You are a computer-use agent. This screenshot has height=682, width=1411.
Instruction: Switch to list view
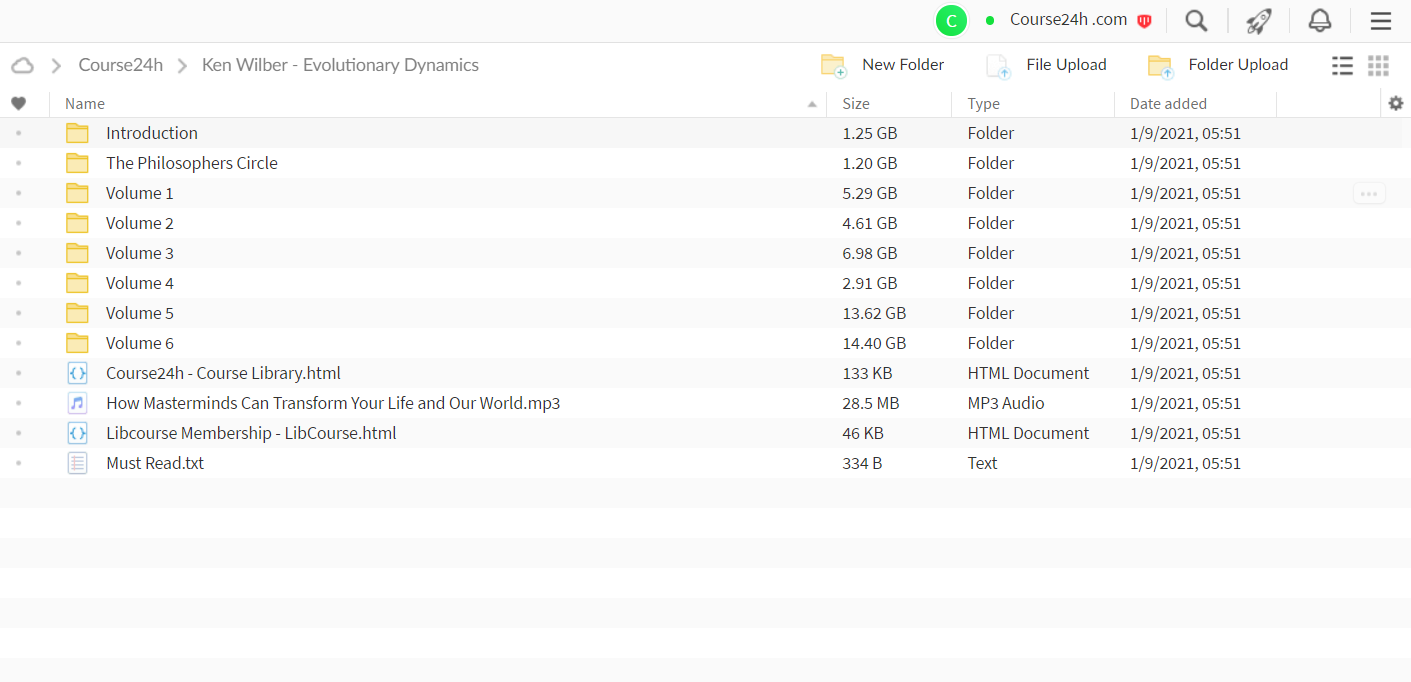click(1343, 65)
